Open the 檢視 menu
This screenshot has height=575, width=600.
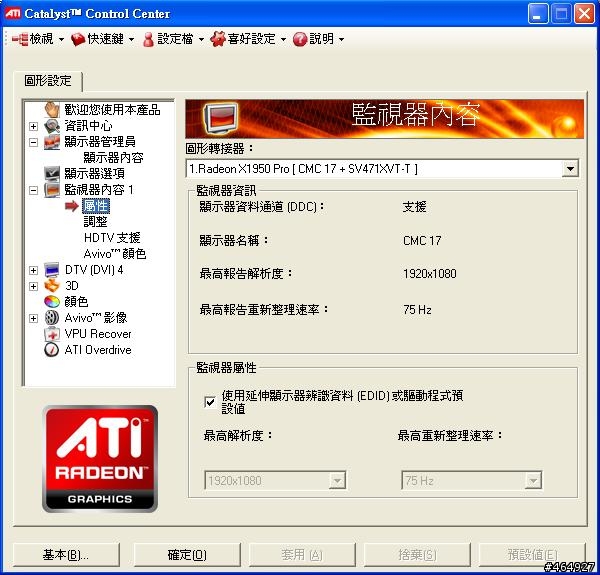(x=38, y=39)
